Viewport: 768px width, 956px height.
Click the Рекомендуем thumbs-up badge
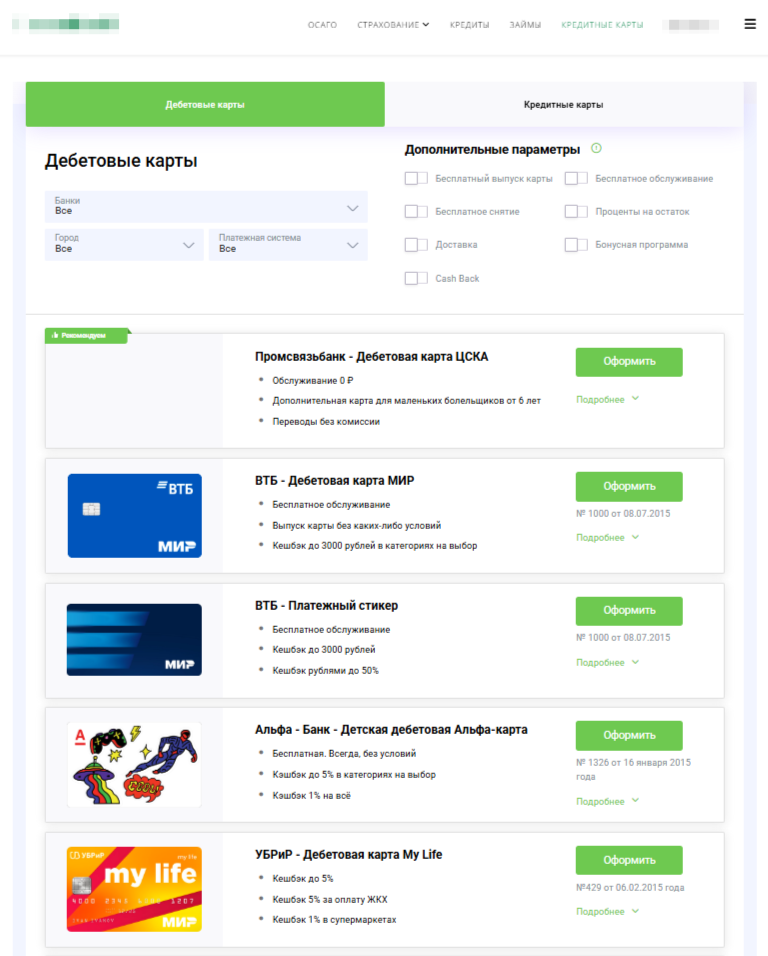click(87, 335)
